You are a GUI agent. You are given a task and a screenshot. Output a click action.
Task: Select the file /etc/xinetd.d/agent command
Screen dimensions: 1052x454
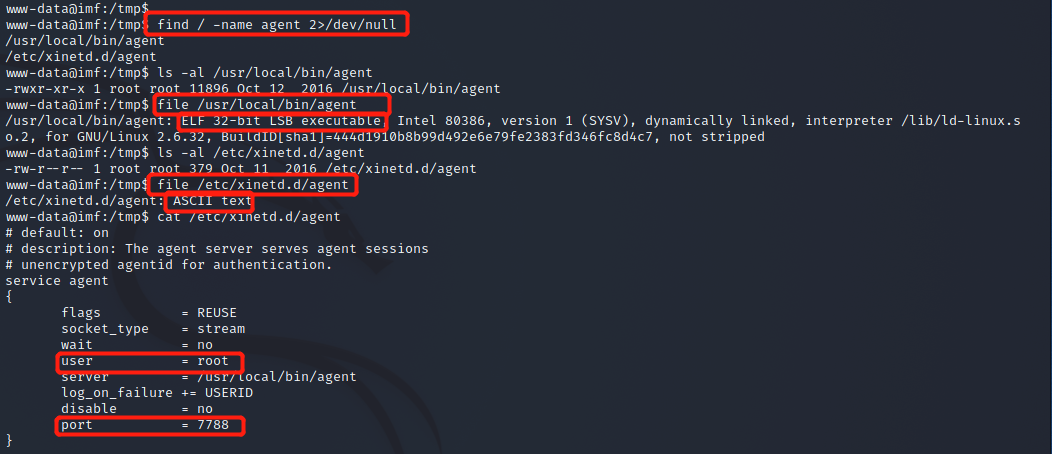(253, 184)
